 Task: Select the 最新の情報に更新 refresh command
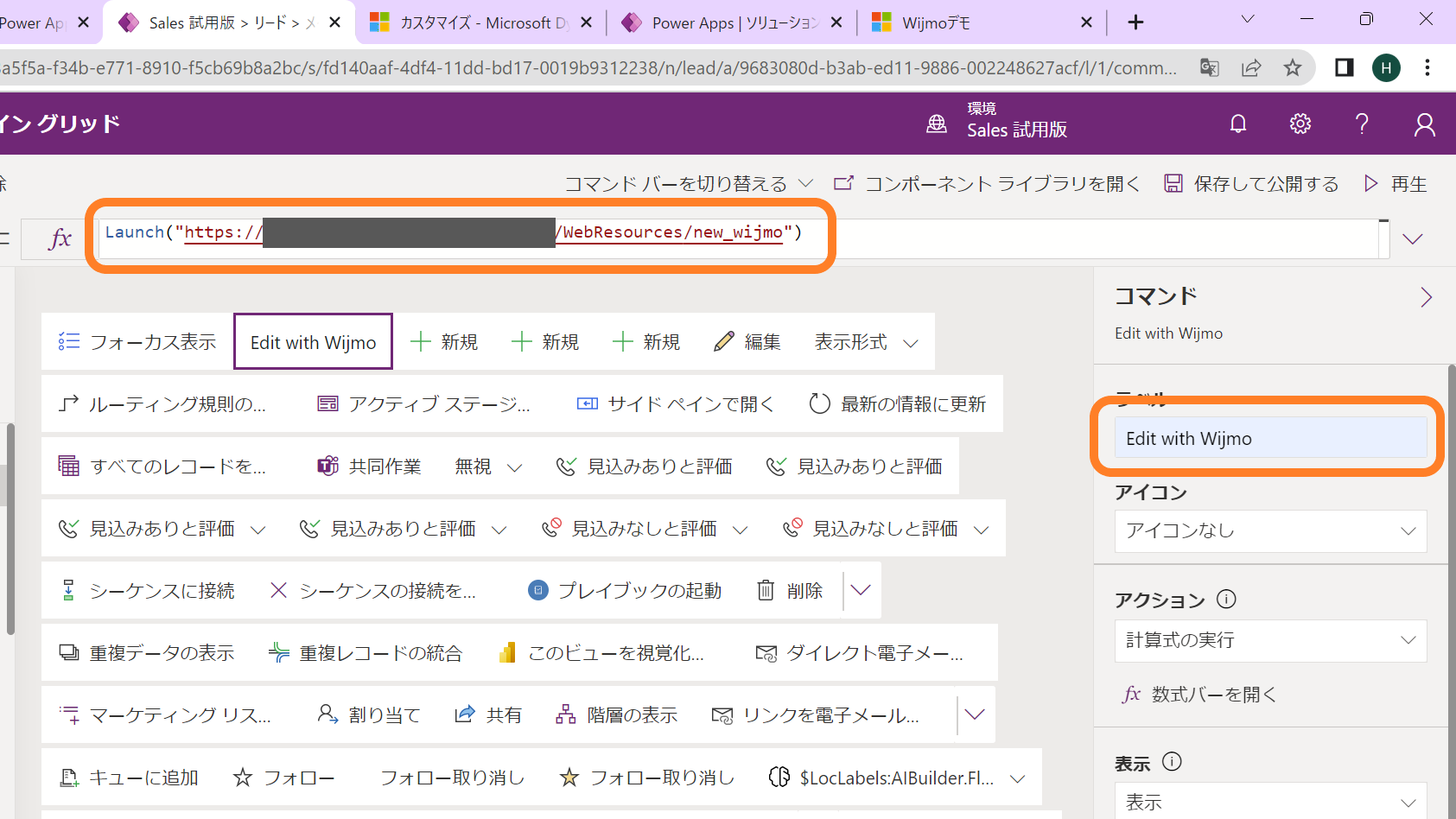coord(898,404)
